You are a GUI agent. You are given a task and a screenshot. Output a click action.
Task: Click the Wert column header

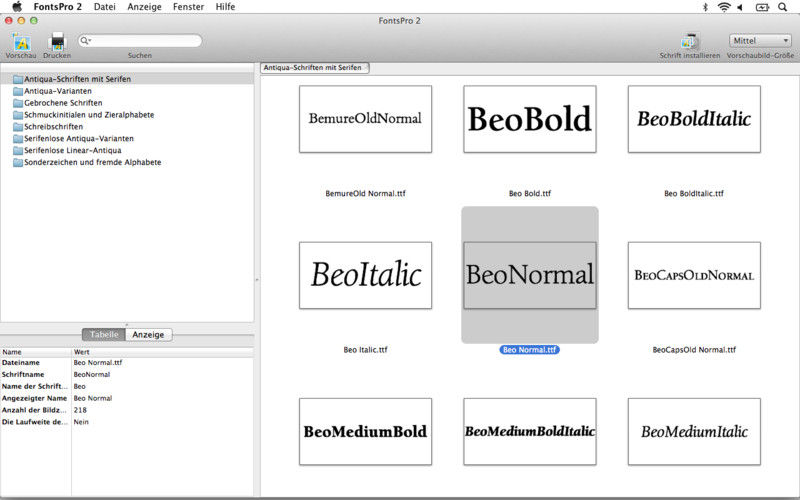coord(162,352)
